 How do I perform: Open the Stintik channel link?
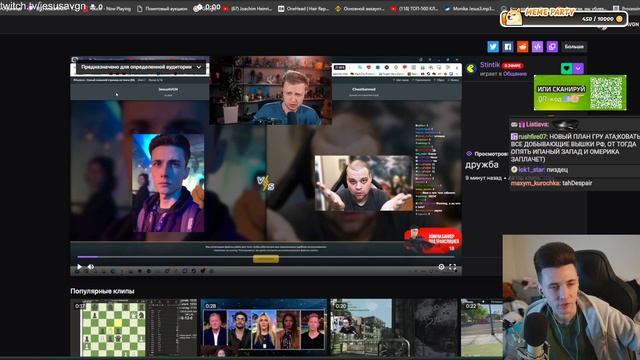[490, 64]
